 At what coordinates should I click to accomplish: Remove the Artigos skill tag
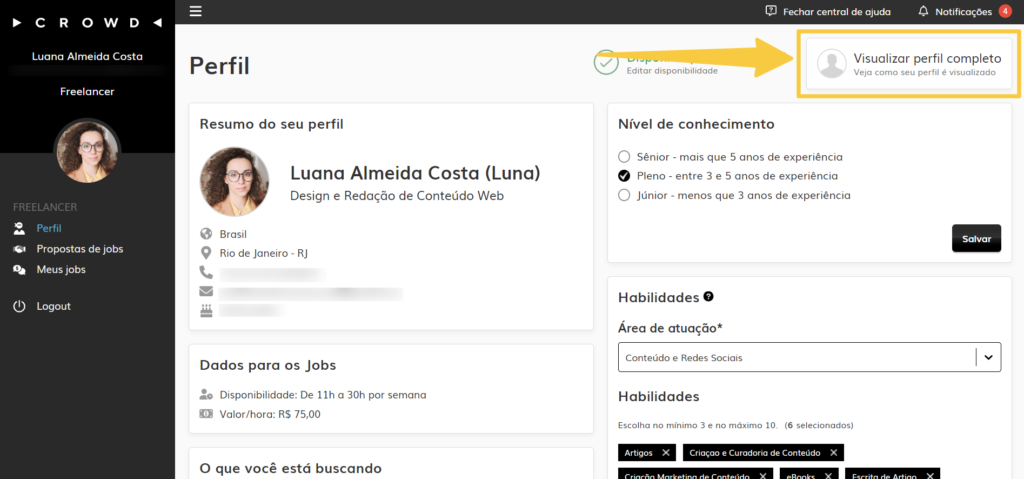665,453
